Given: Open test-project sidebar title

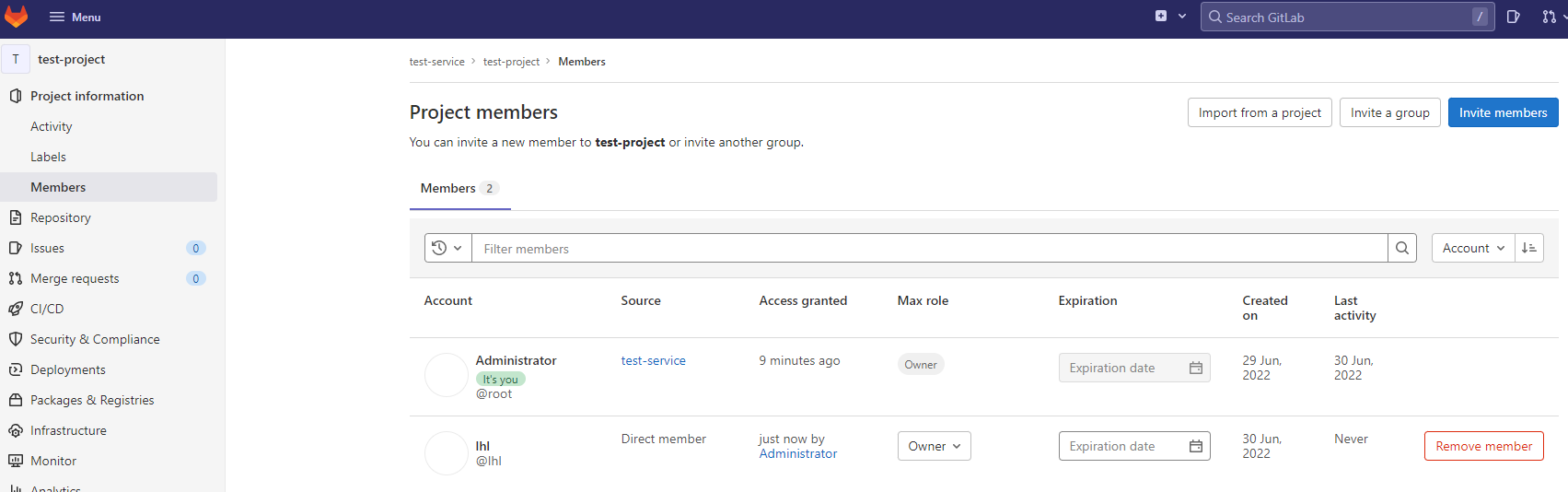Looking at the screenshot, I should 71,59.
